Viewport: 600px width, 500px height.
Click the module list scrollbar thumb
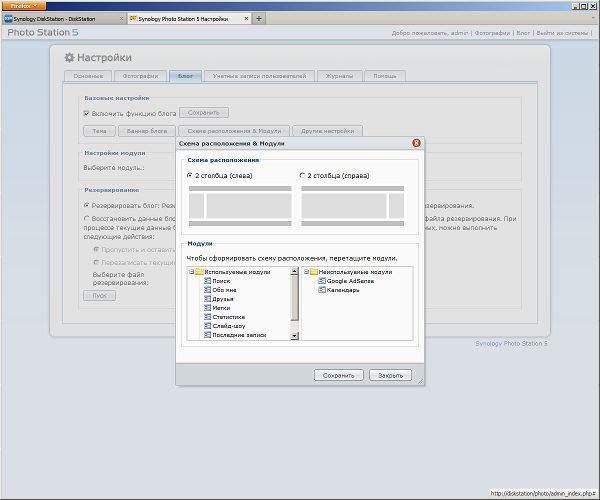294,298
